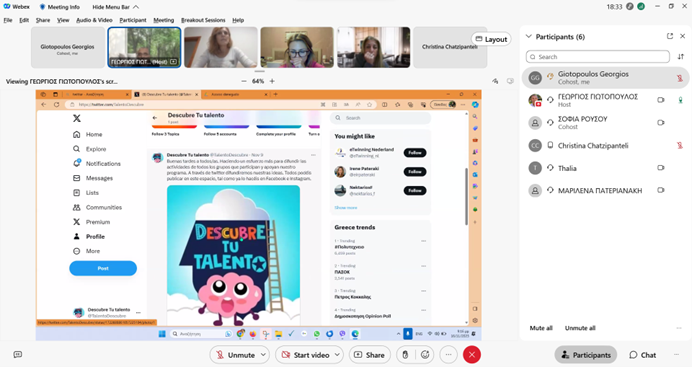The image size is (692, 367).
Task: Click Descubre Tu Talento post image
Action: [x=233, y=256]
